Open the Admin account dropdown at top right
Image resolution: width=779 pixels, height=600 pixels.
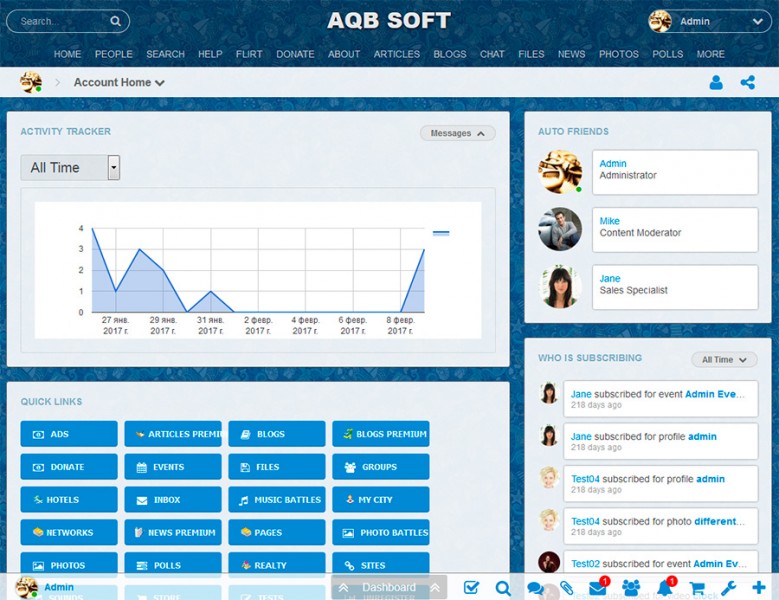[x=710, y=21]
